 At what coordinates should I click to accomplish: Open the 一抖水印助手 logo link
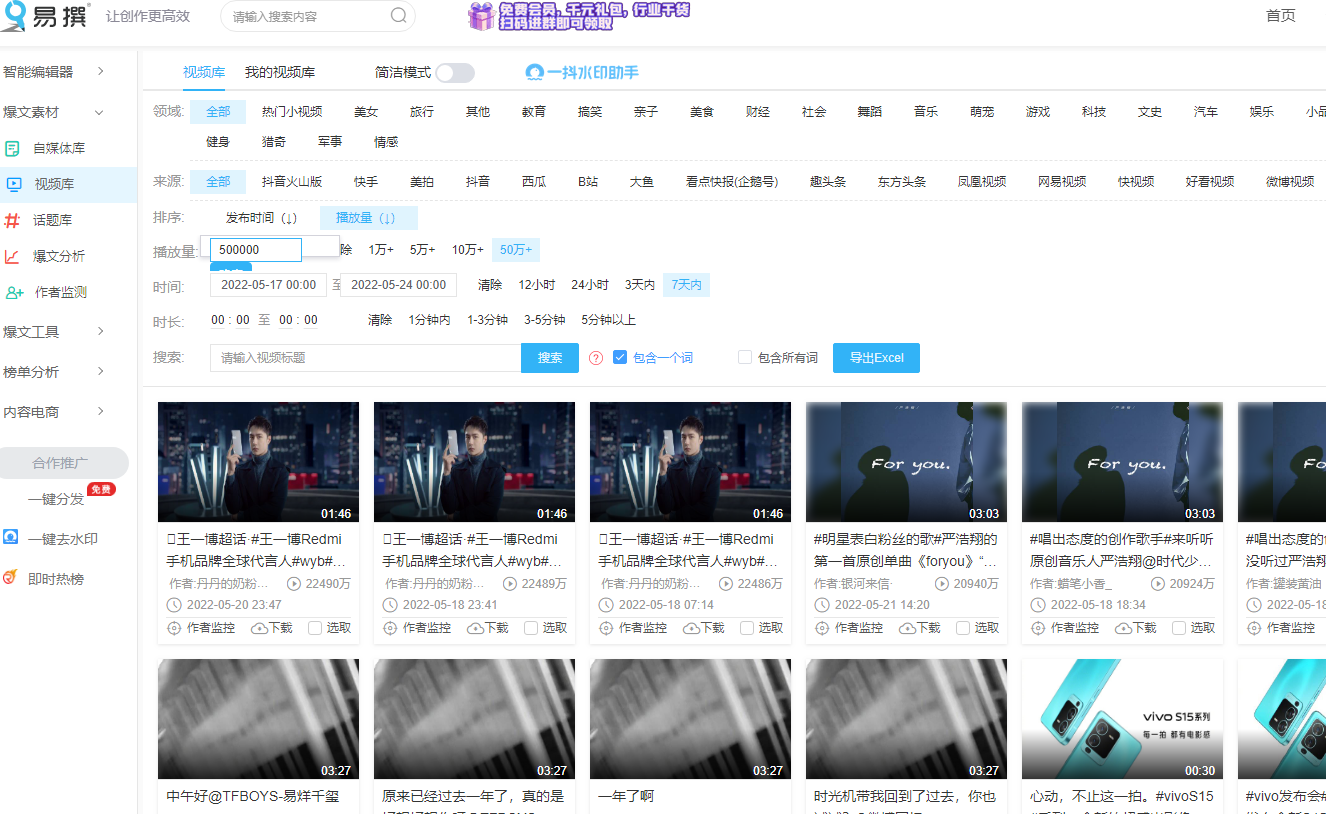tap(582, 73)
